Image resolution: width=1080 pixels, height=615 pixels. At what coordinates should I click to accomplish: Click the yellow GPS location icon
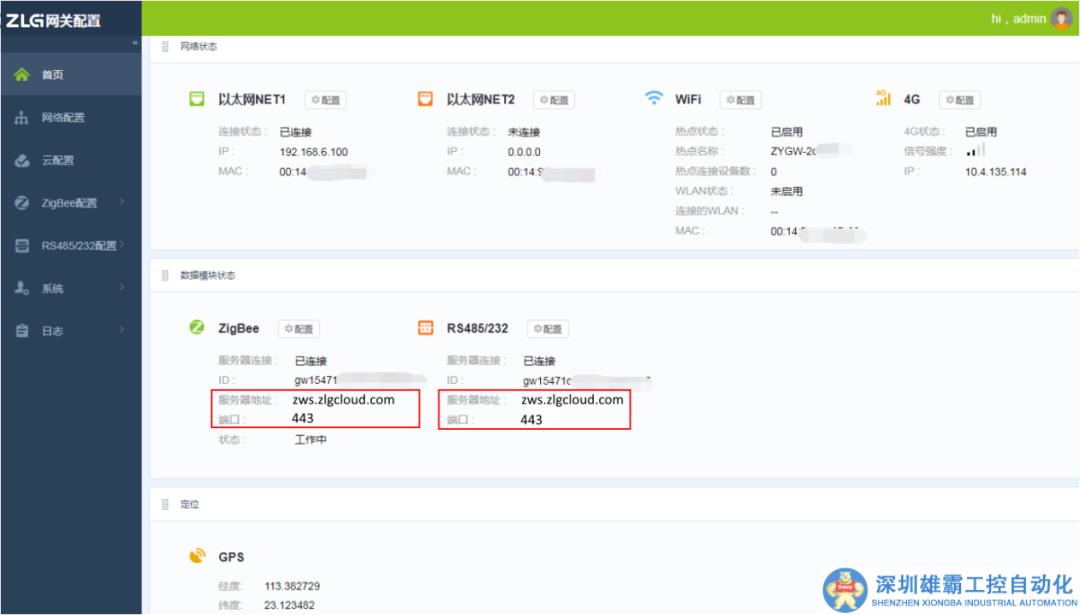pos(197,556)
